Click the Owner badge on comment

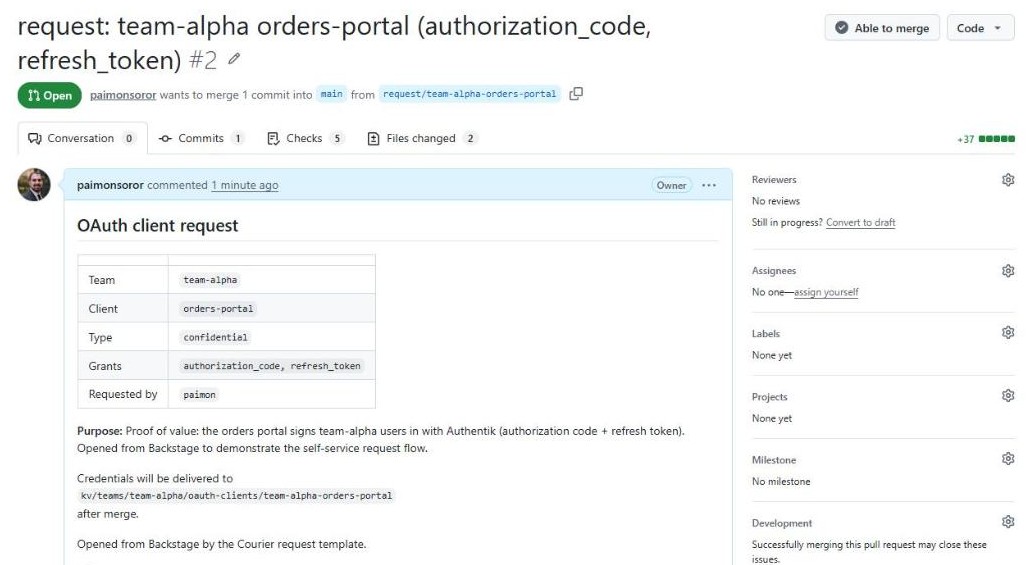[671, 185]
